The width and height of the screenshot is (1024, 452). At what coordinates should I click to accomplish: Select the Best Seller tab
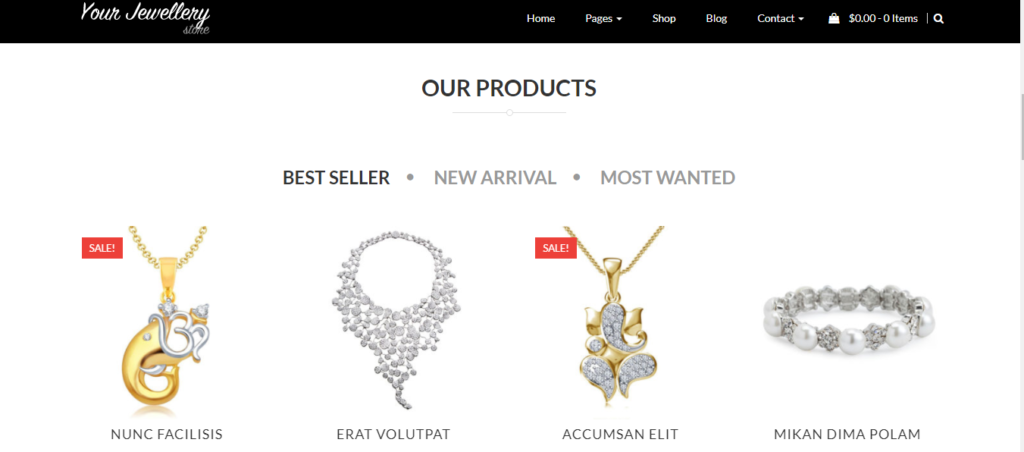pos(336,178)
